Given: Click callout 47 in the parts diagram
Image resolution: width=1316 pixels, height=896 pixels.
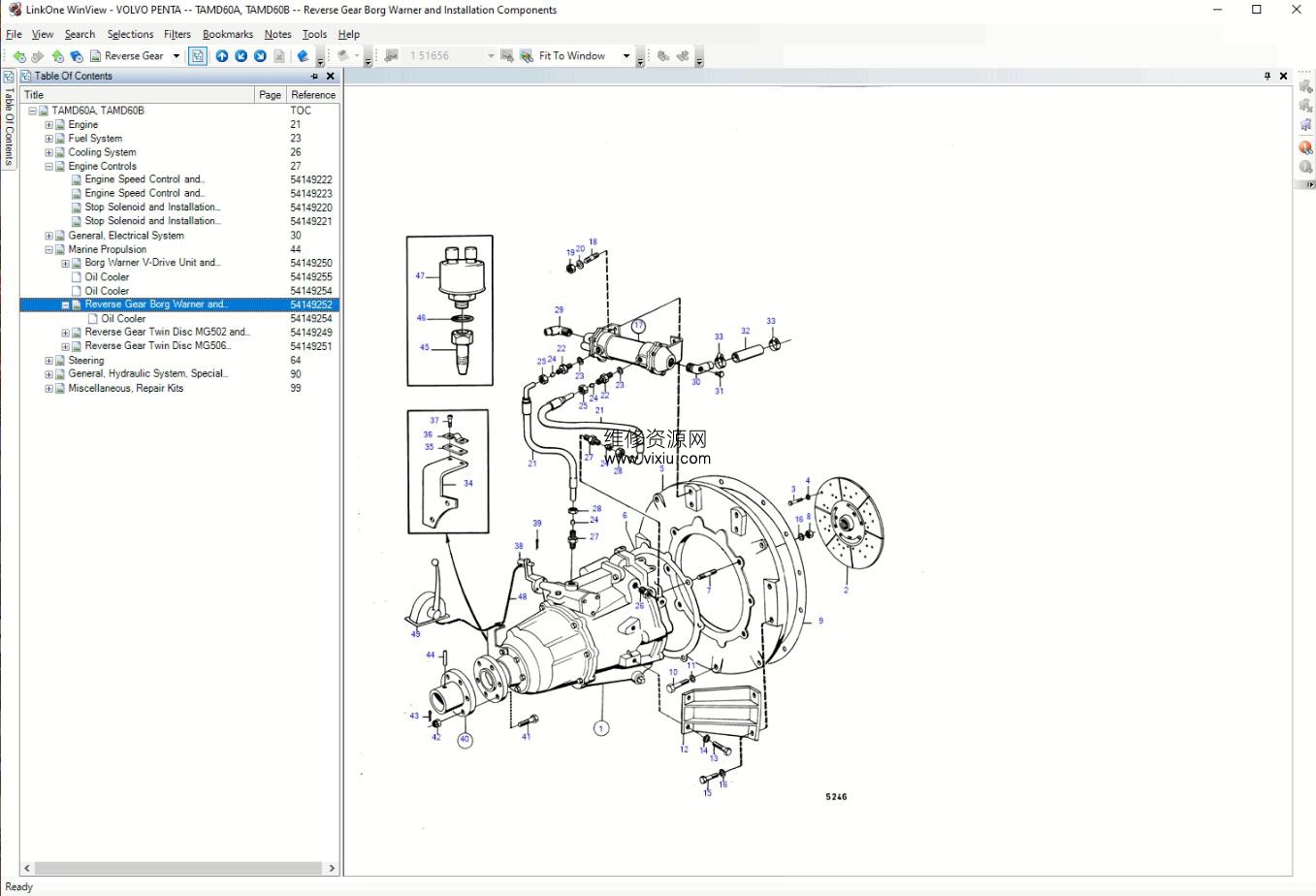Looking at the screenshot, I should point(420,275).
